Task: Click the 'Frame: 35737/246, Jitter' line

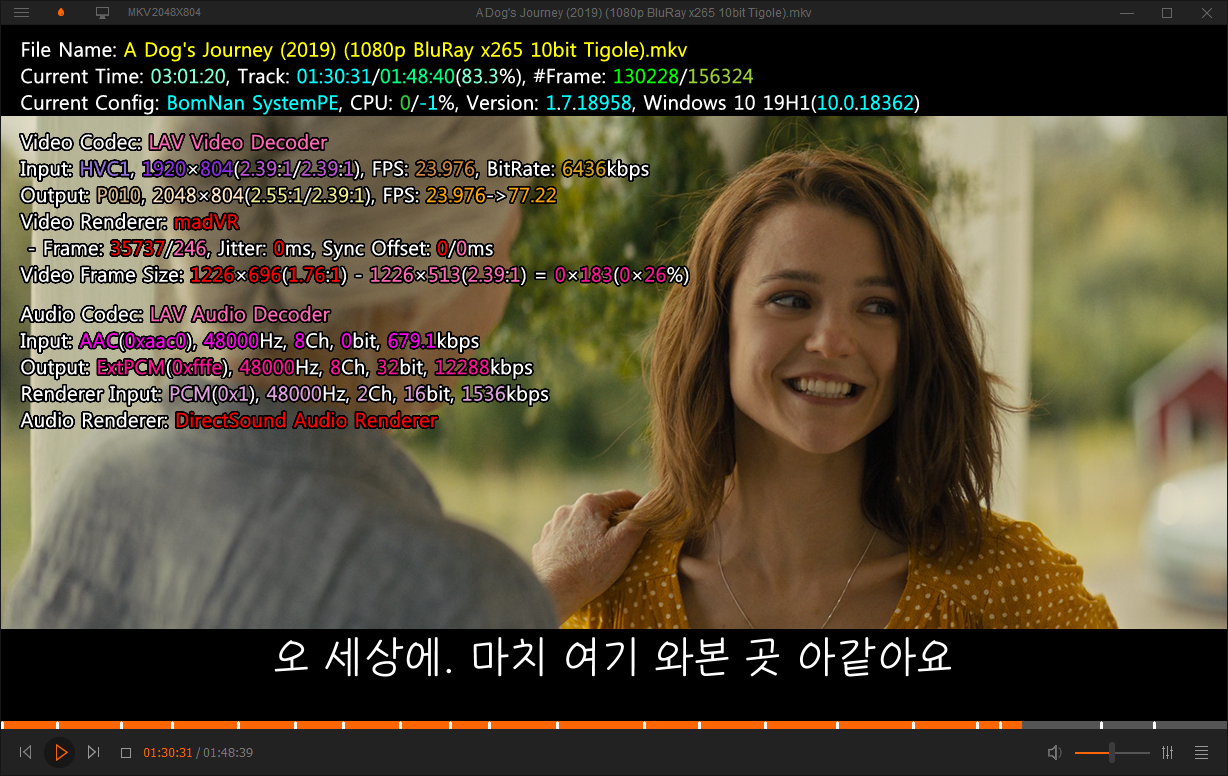Action: (x=261, y=249)
